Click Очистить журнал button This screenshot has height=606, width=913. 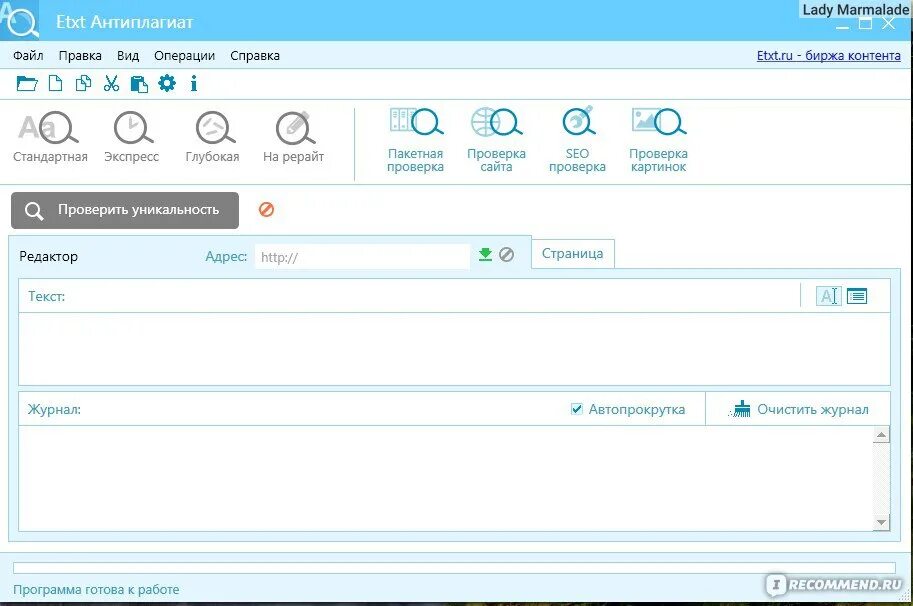(798, 409)
